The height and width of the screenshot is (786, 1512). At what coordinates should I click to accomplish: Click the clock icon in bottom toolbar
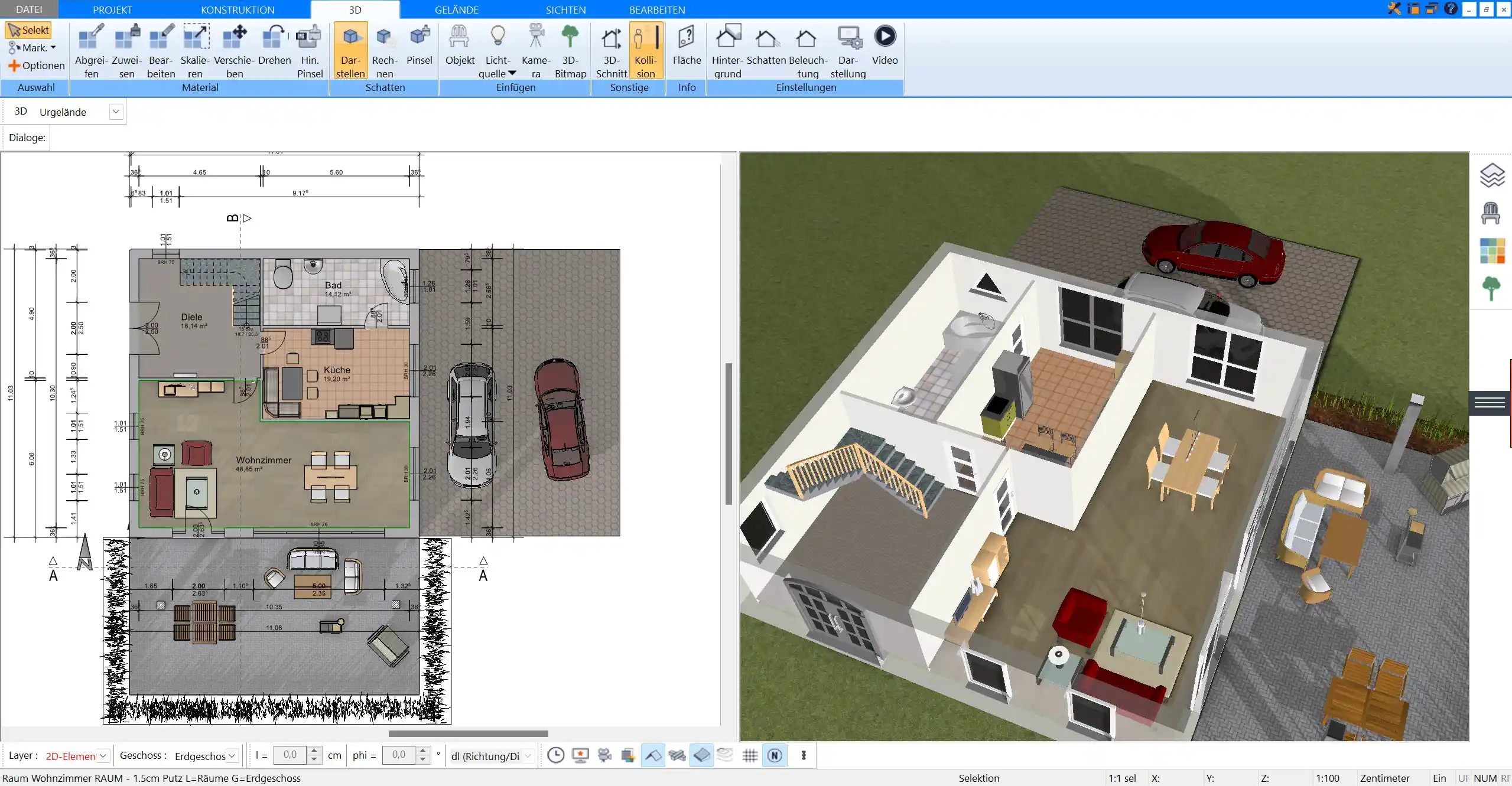tap(555, 755)
